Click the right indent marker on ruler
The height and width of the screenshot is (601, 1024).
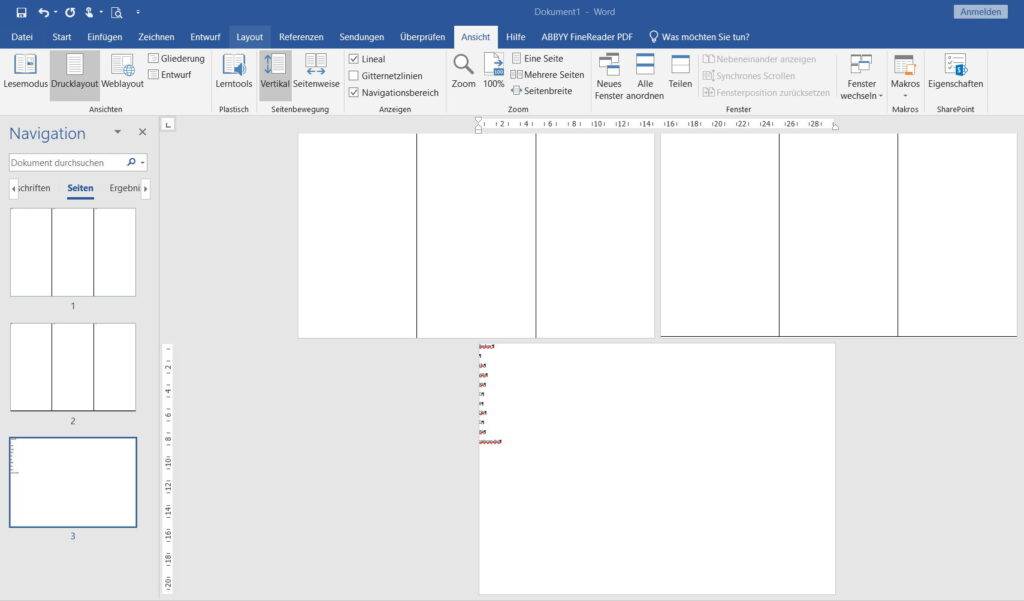click(x=835, y=125)
